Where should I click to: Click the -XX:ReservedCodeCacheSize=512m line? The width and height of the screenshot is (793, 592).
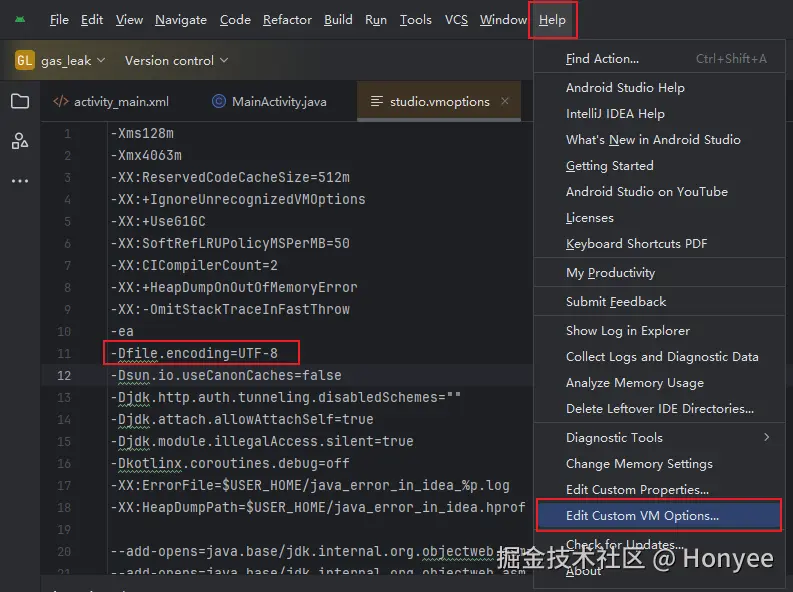point(230,177)
